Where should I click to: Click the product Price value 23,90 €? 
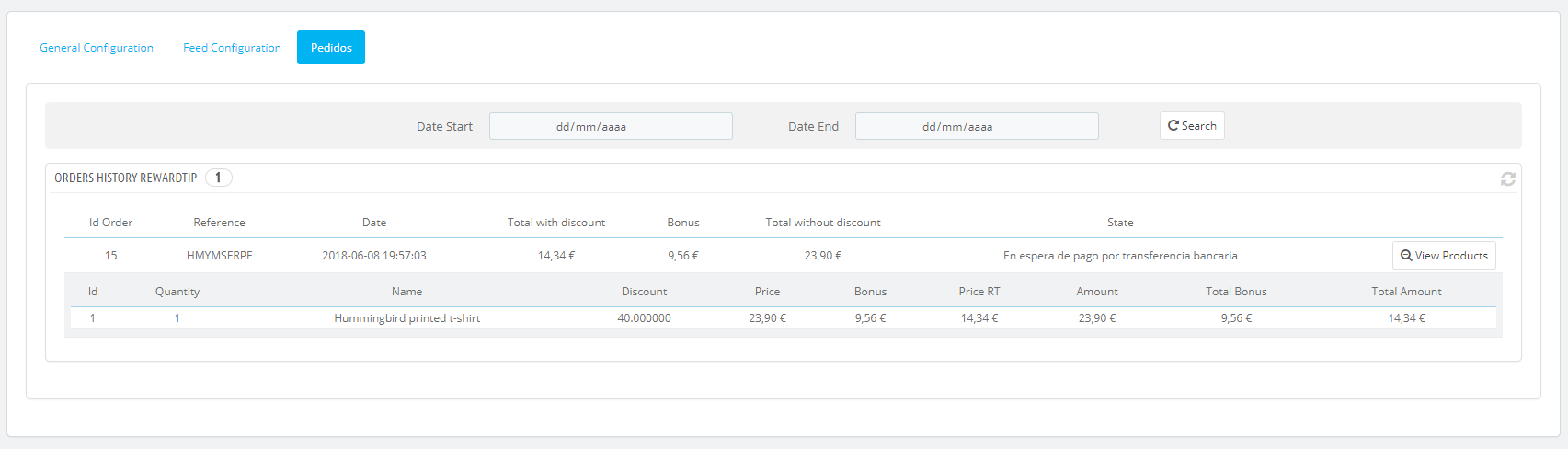point(767,318)
